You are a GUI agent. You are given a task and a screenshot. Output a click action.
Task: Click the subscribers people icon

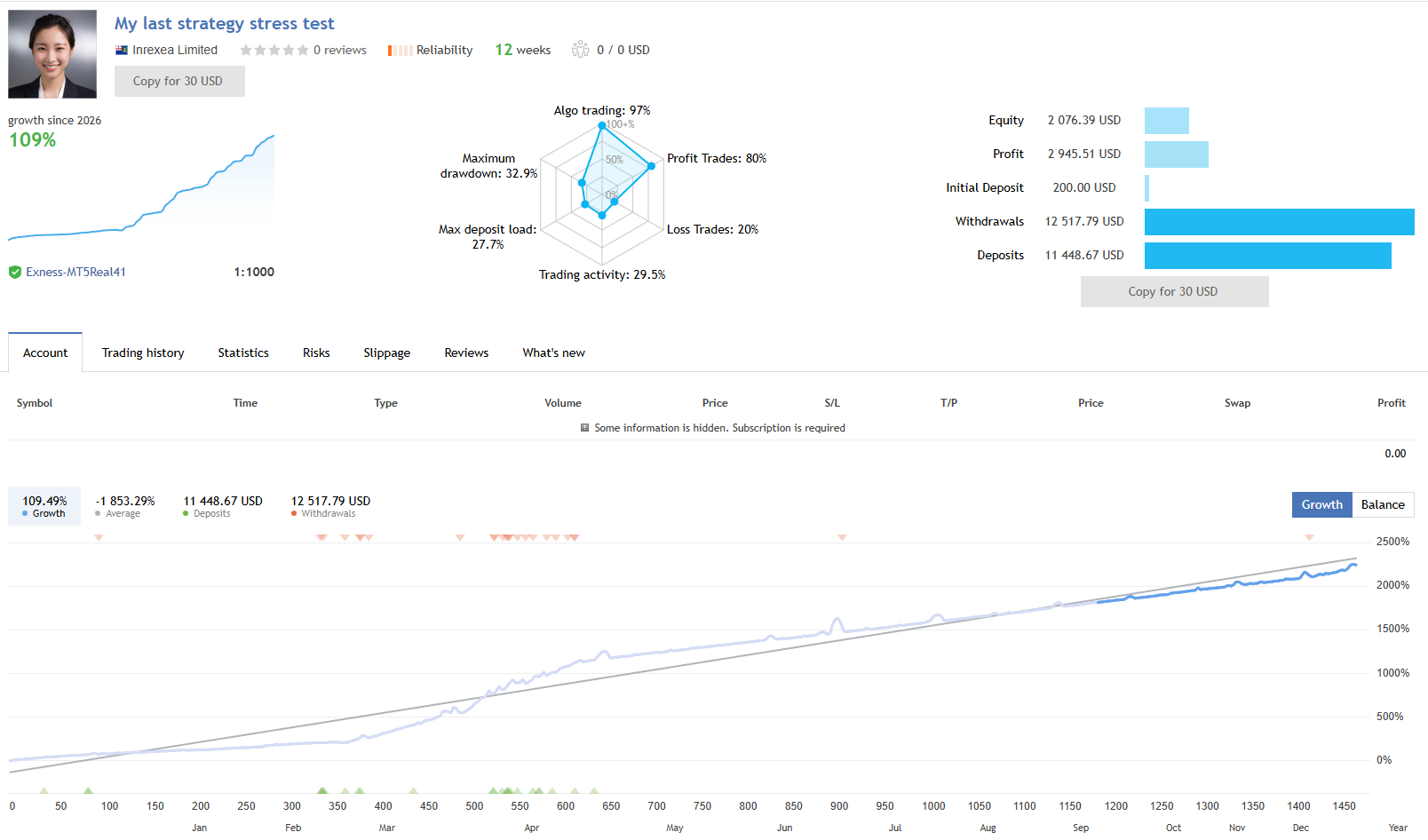pyautogui.click(x=580, y=50)
